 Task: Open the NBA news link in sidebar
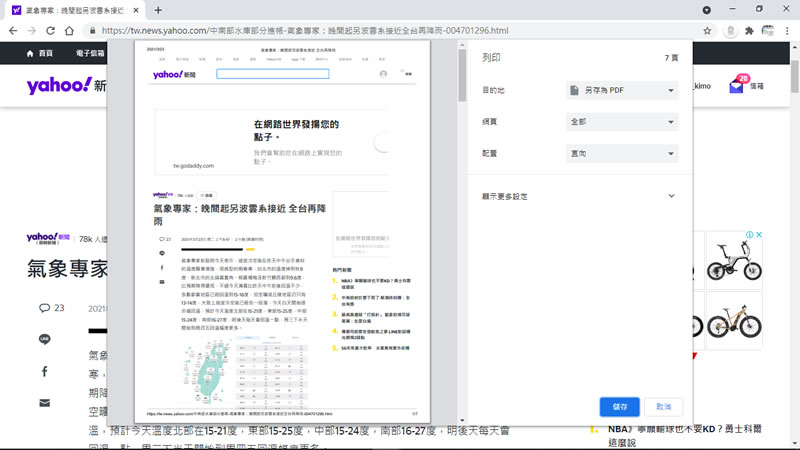684,435
